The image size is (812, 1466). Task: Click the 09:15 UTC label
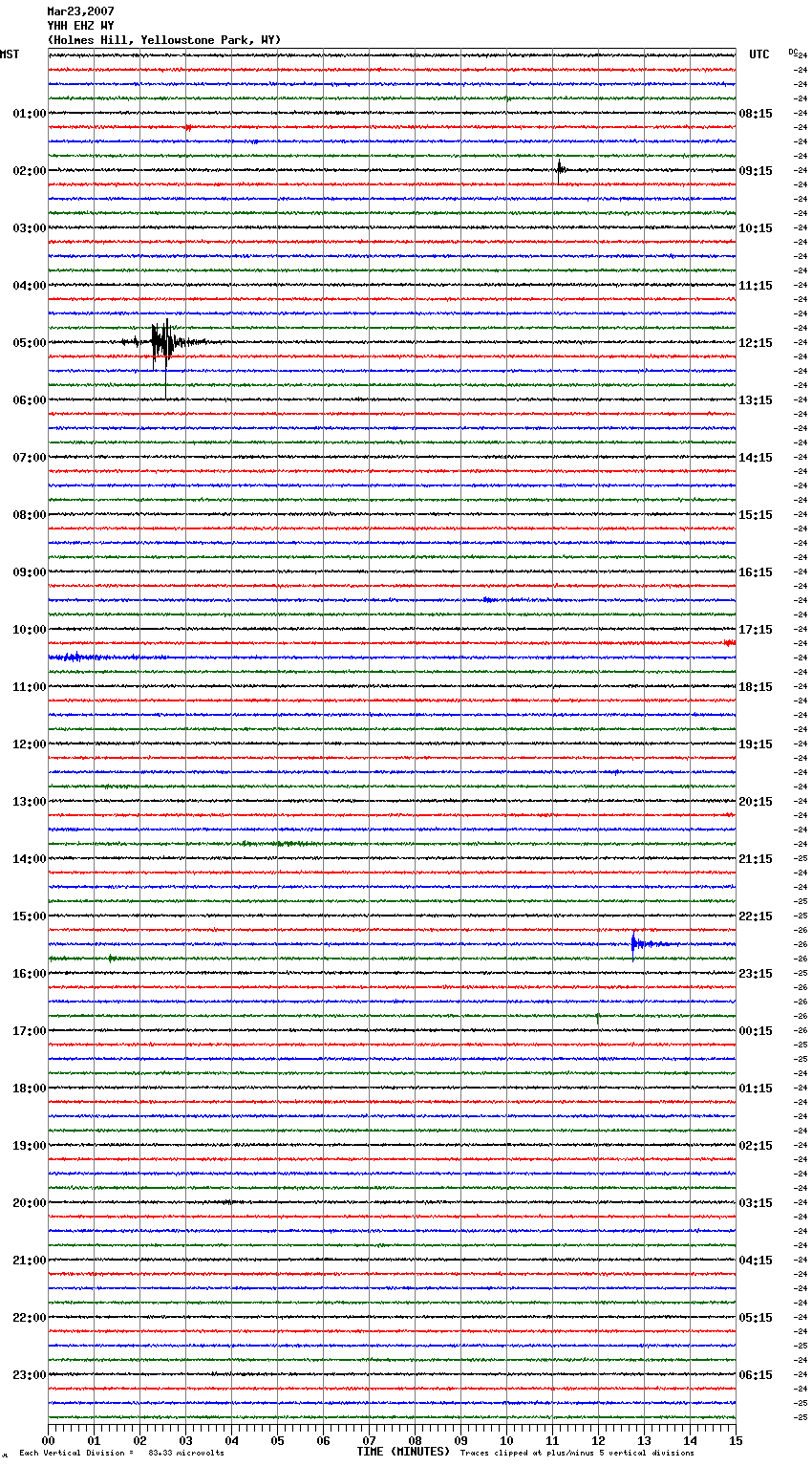(x=756, y=171)
